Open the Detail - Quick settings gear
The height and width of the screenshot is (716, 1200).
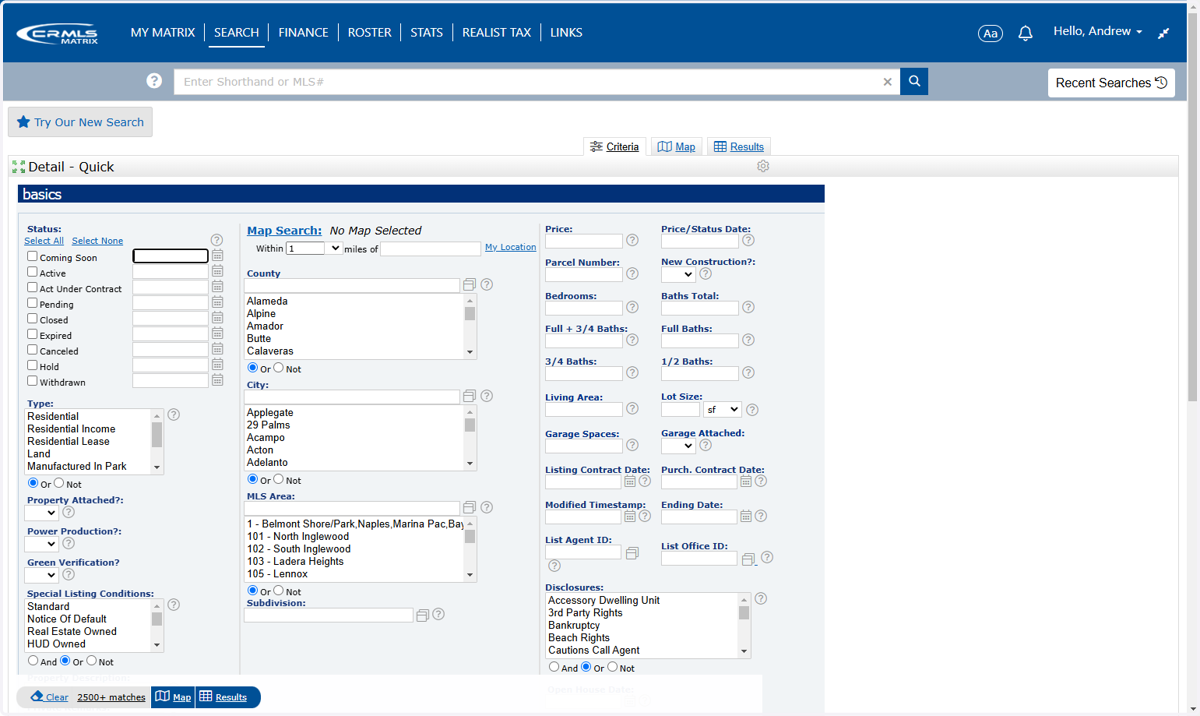pos(763,166)
